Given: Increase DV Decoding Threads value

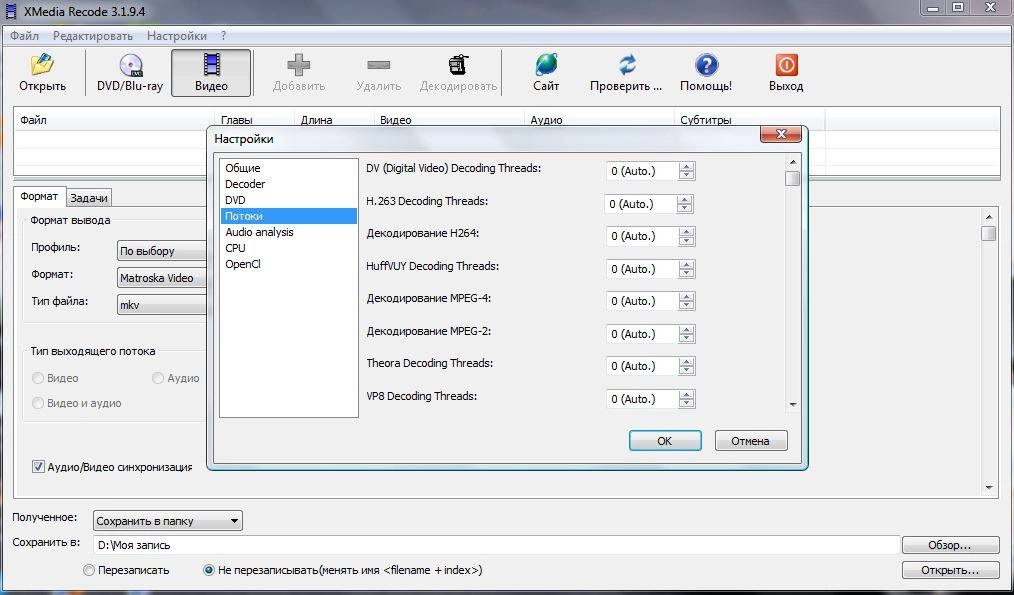Looking at the screenshot, I should (x=686, y=167).
